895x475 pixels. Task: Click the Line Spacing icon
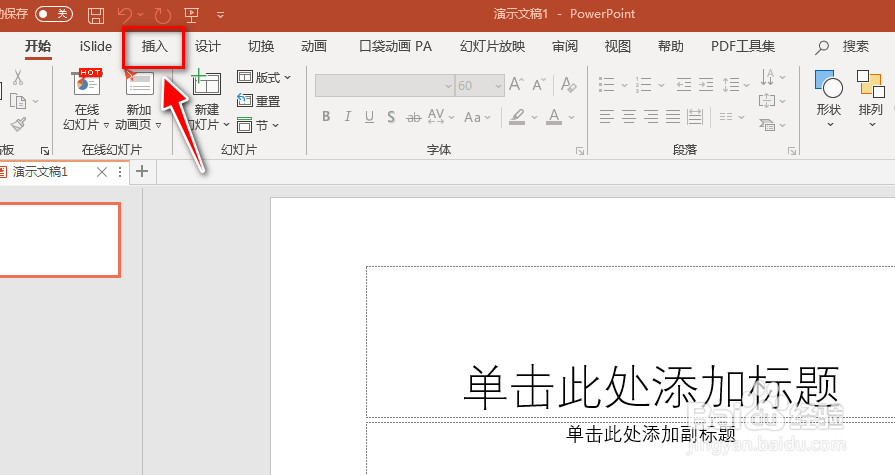(x=731, y=85)
